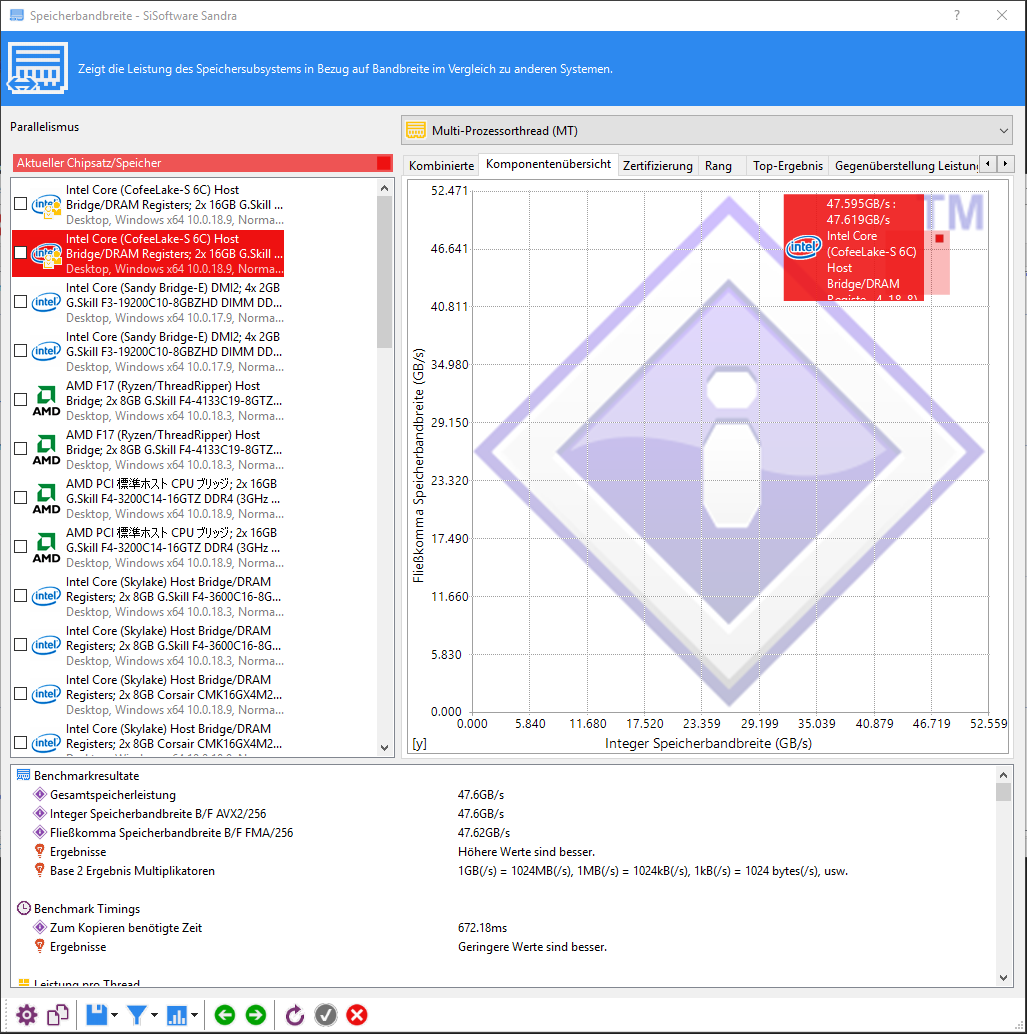1027x1034 pixels.
Task: Click Intel logo in the chart tooltip
Action: 803,247
